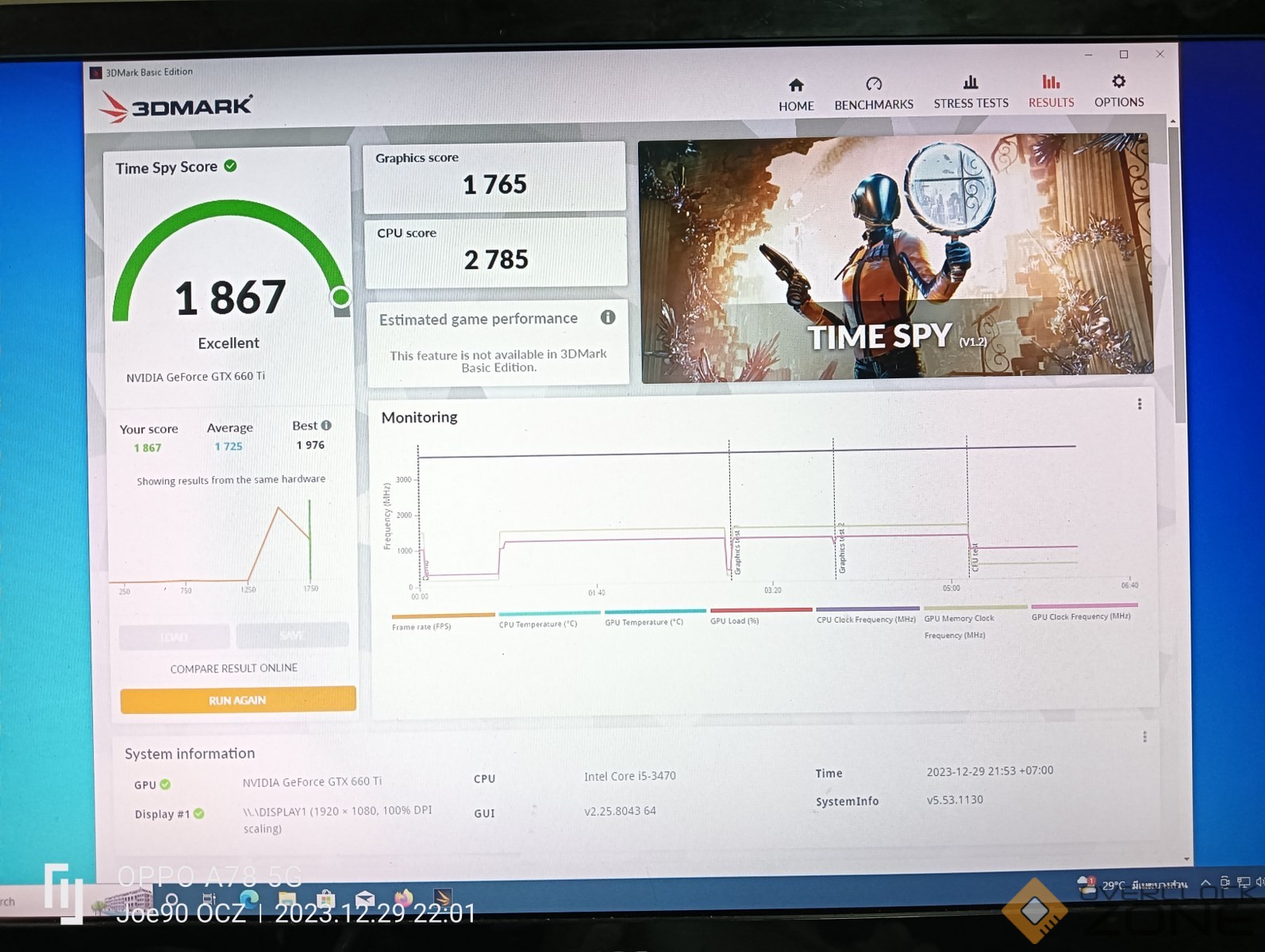Open the Results section
This screenshot has width=1265, height=952.
(1051, 92)
